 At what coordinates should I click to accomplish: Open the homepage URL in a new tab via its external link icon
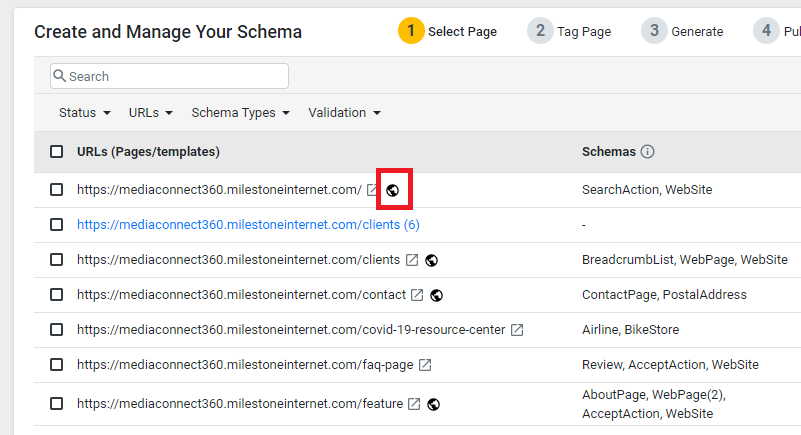372,190
